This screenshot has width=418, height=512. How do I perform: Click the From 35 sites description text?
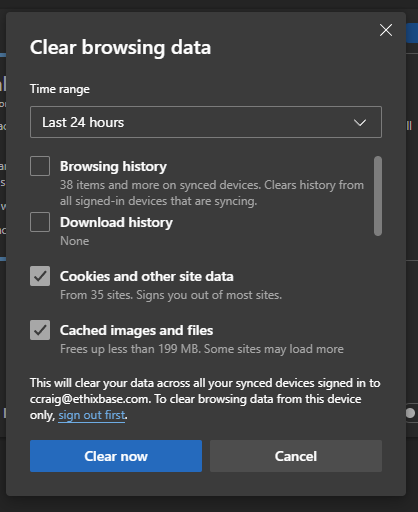click(171, 295)
